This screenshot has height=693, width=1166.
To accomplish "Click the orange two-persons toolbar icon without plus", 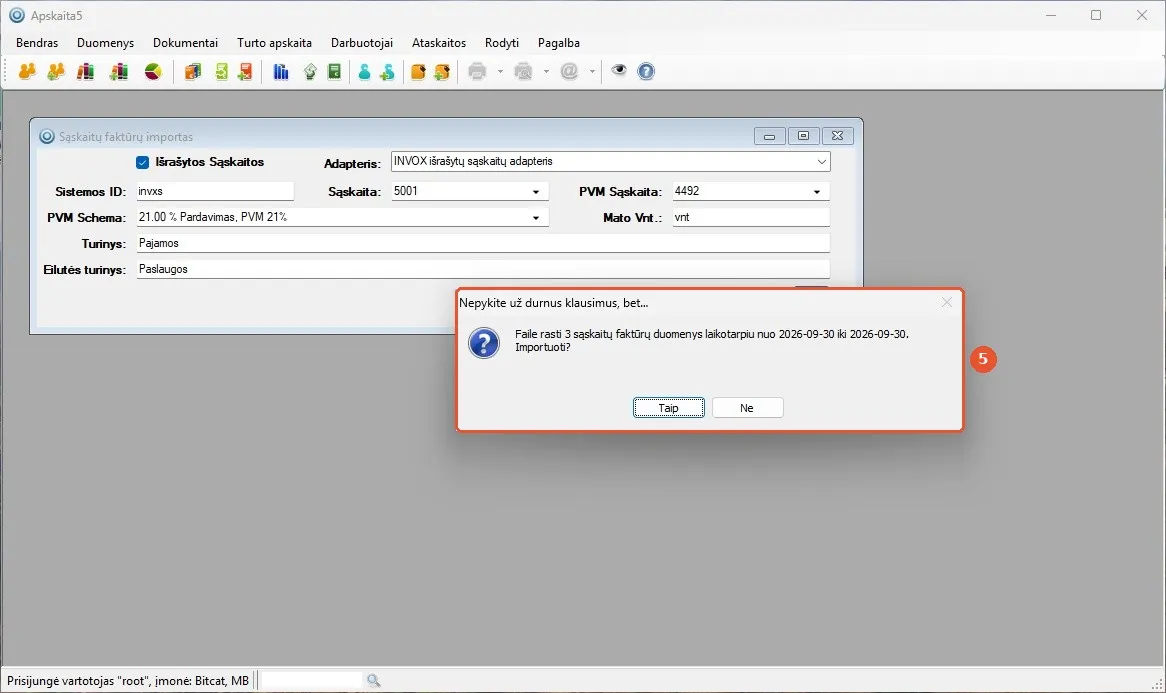I will point(28,71).
